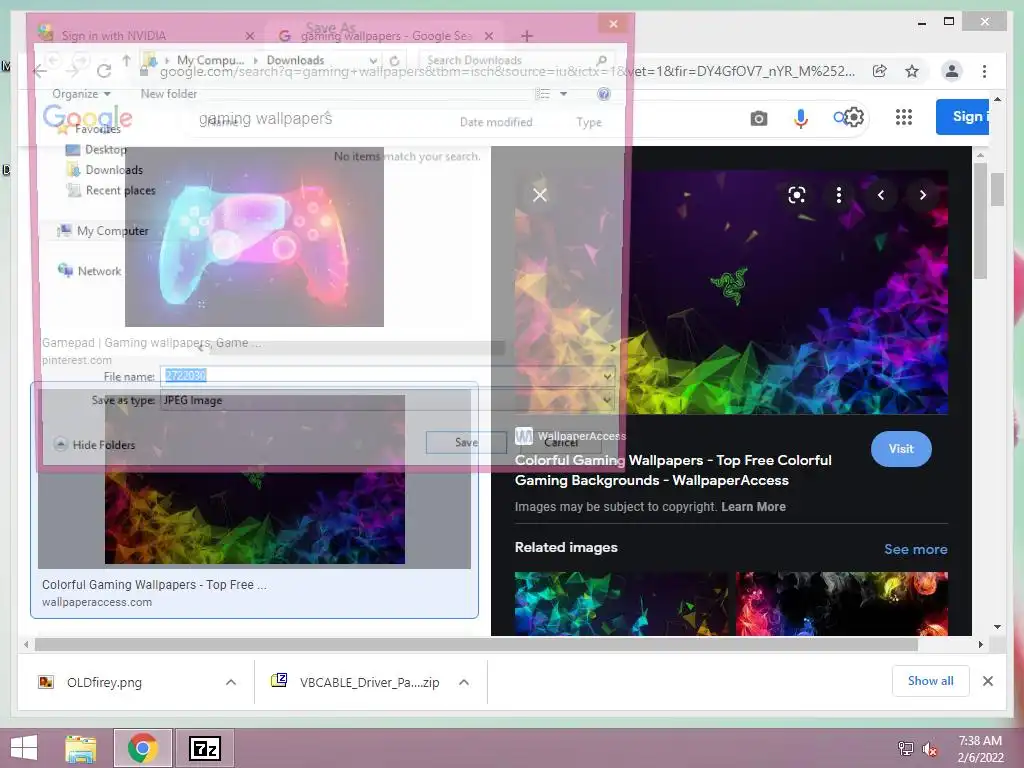Click New folder in Save As dialog

coord(168,94)
